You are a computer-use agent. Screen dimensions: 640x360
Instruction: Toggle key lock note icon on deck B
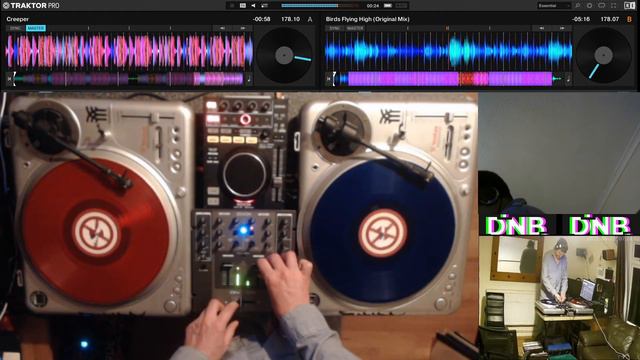568,79
